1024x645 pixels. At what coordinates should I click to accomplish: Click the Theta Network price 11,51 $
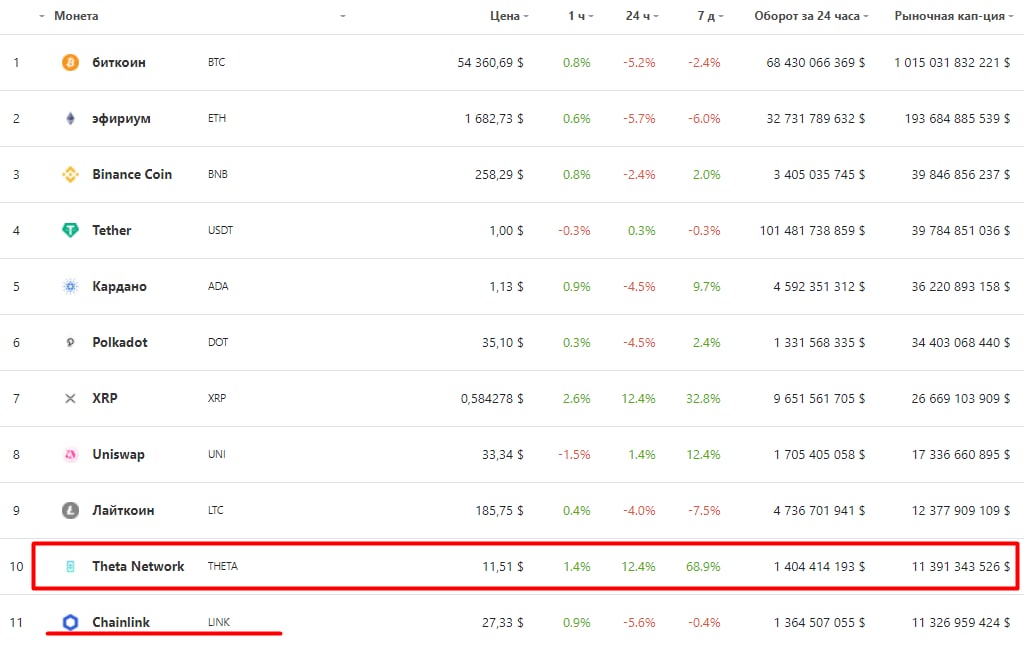(503, 567)
